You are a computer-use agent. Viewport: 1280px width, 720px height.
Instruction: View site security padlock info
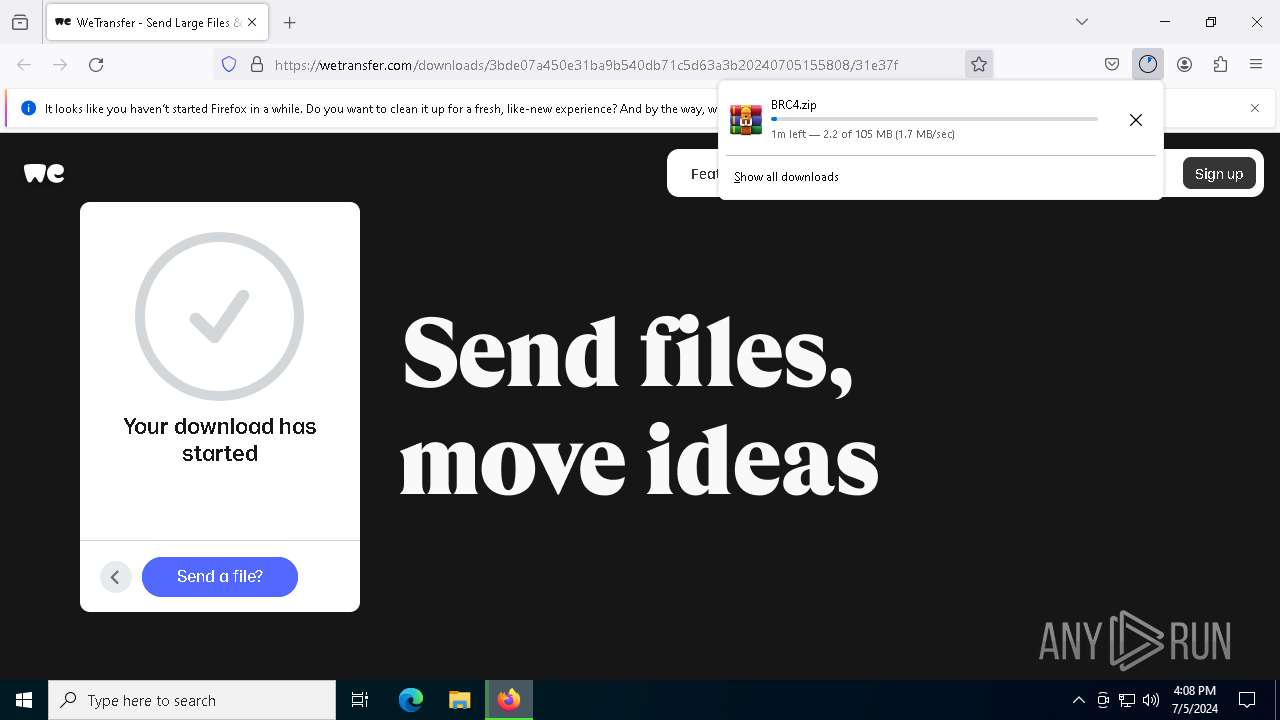tap(257, 64)
